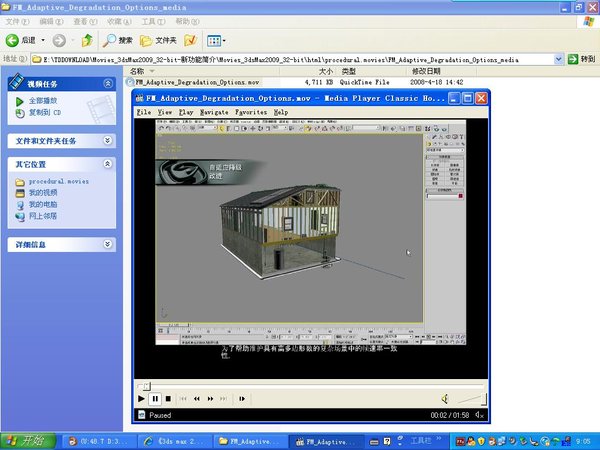Toggle the Folders (文件夹) pane button

tap(158, 40)
